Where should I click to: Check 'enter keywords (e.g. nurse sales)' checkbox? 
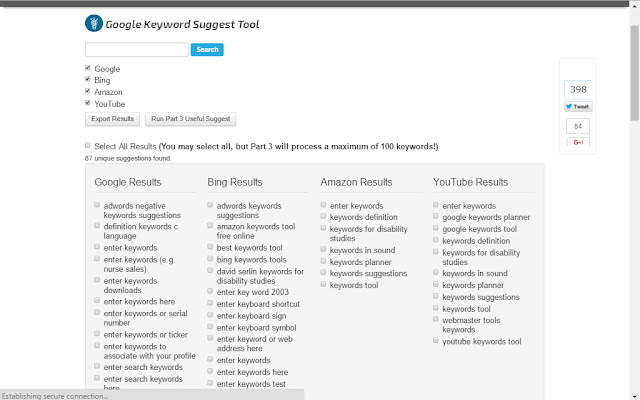(97, 258)
